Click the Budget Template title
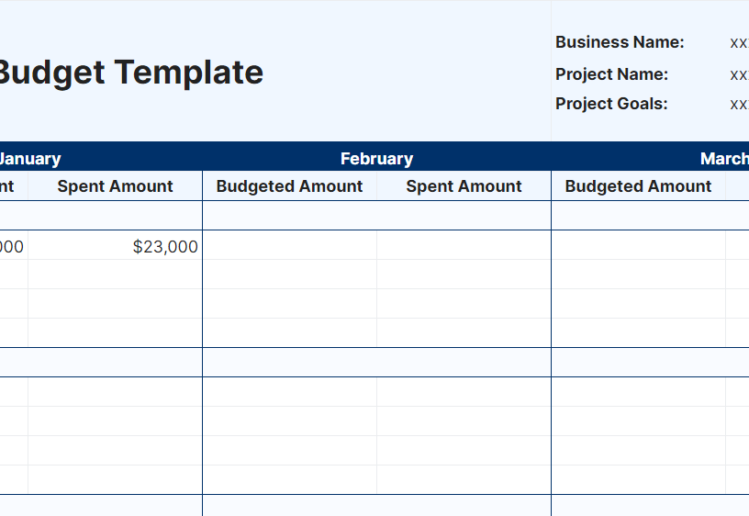 (130, 72)
